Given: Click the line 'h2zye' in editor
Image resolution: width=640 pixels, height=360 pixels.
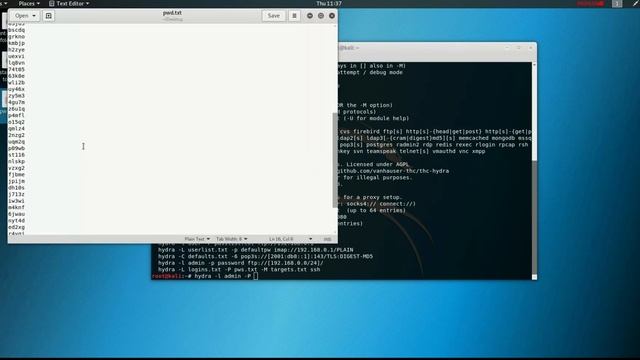Looking at the screenshot, I should 17,50.
